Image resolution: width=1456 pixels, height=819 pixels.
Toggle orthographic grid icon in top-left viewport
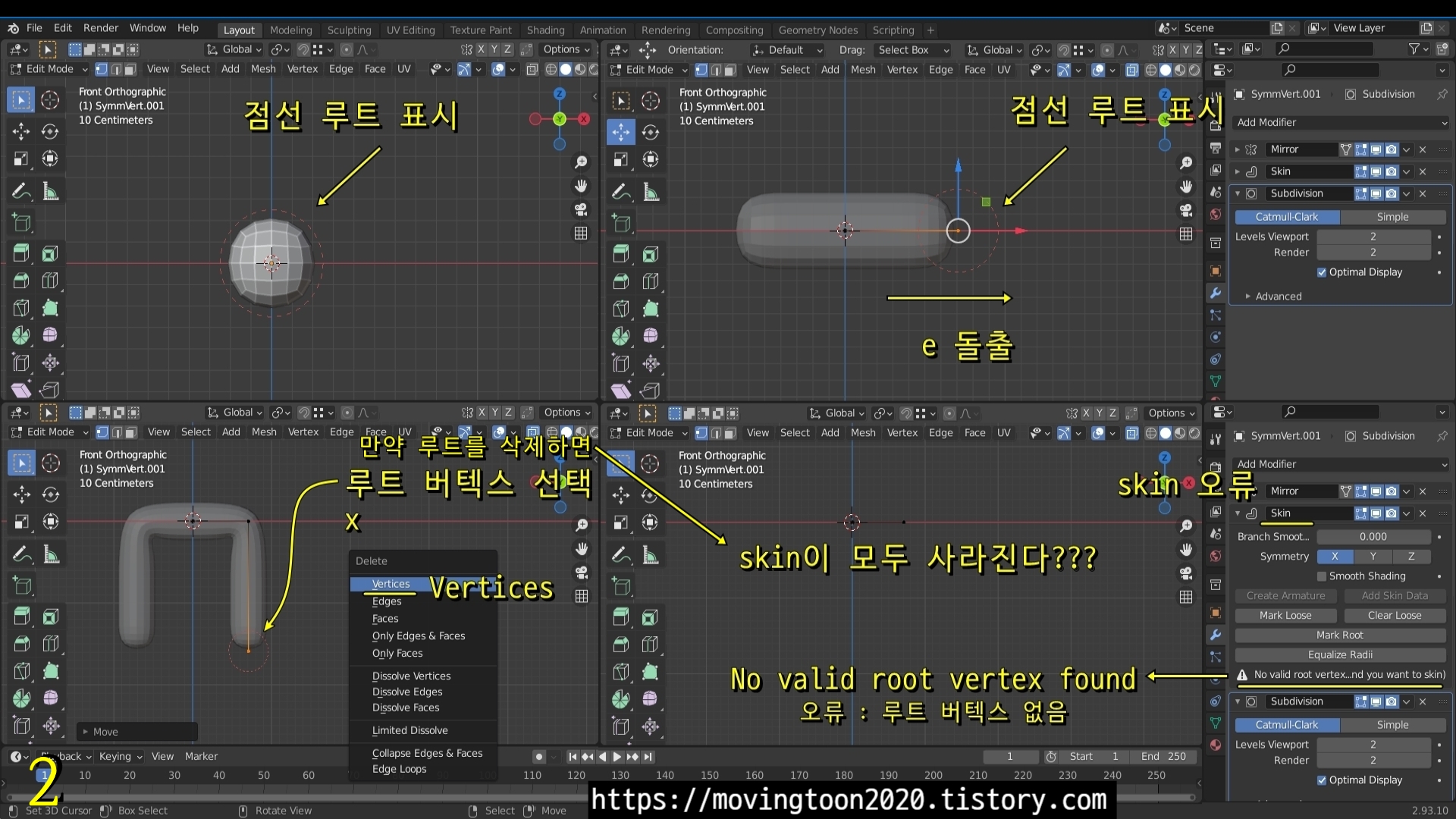581,233
